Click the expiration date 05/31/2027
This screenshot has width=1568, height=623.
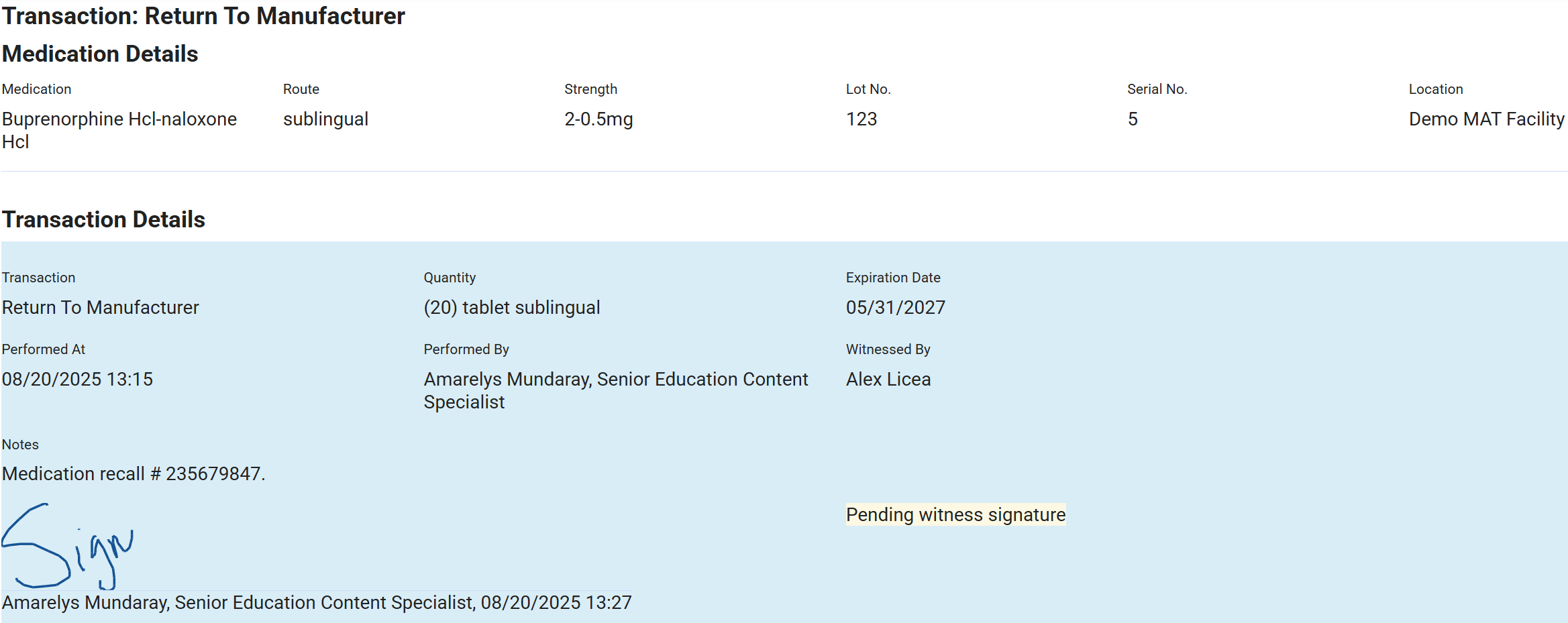coord(896,308)
